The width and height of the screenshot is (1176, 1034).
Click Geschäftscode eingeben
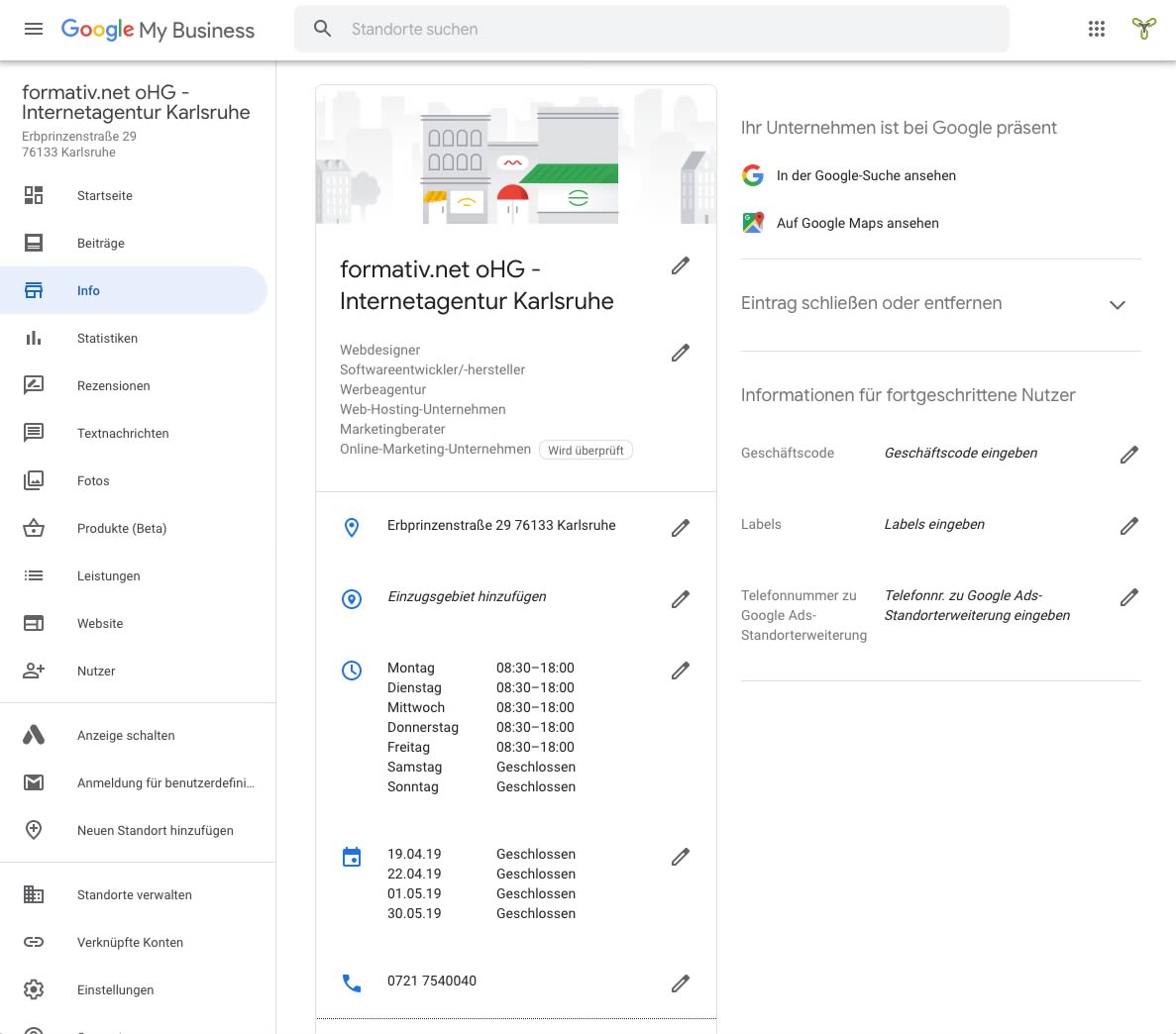961,453
